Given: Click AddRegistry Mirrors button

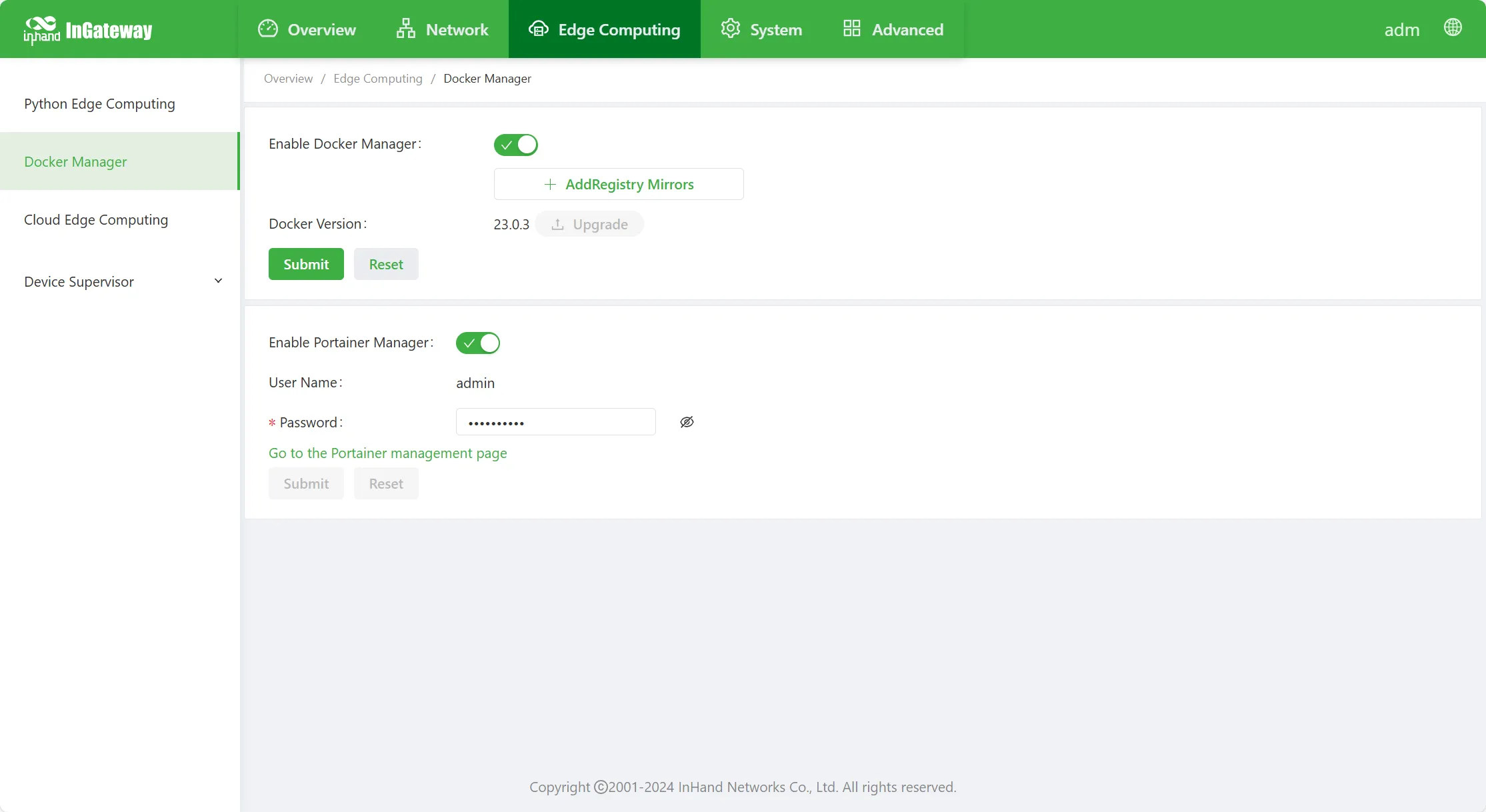Looking at the screenshot, I should pyautogui.click(x=619, y=184).
